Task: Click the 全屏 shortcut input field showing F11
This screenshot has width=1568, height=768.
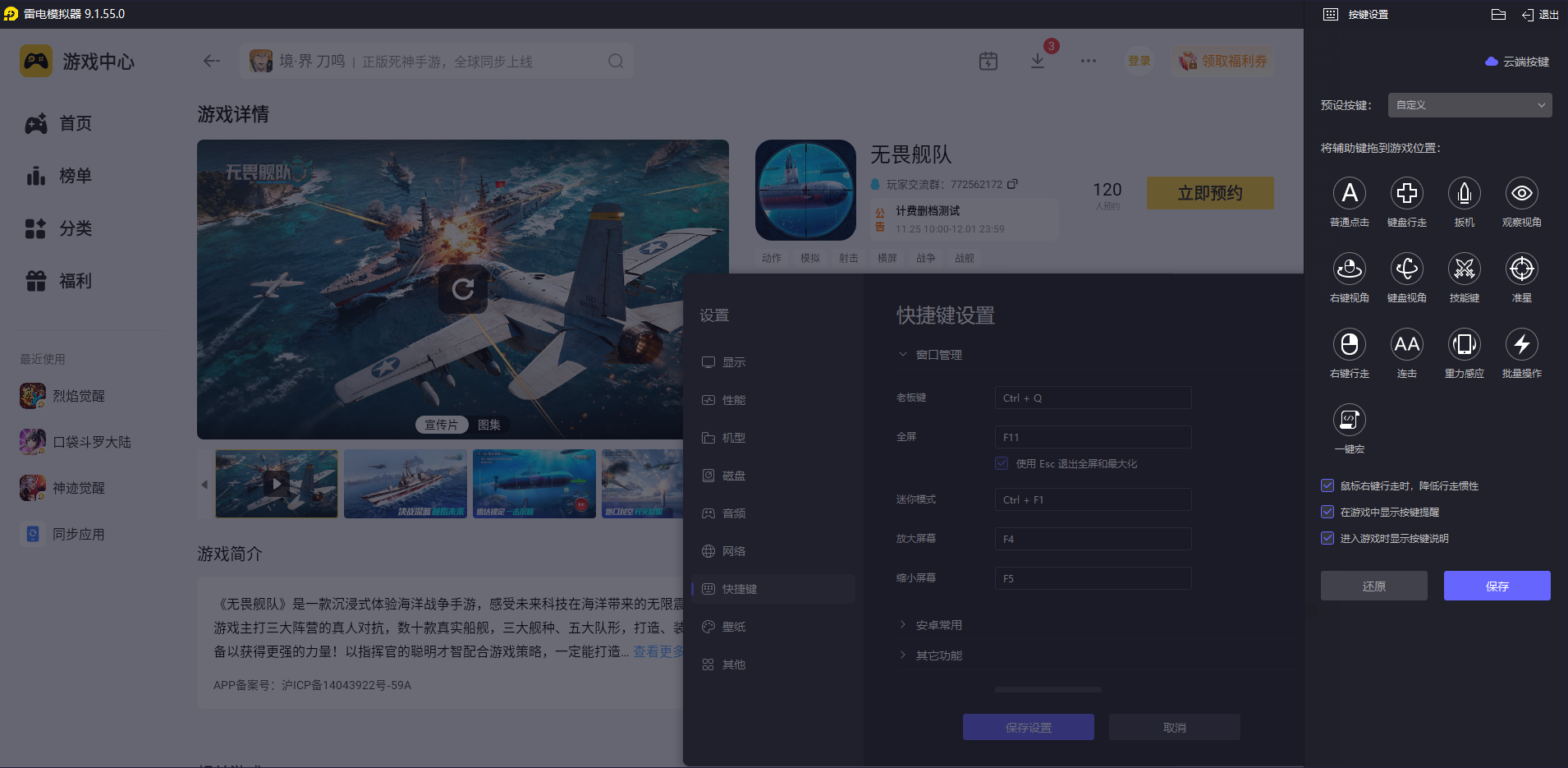Action: [1092, 436]
